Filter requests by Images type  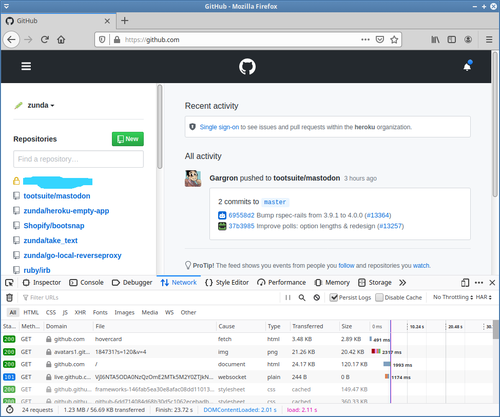tap(124, 312)
